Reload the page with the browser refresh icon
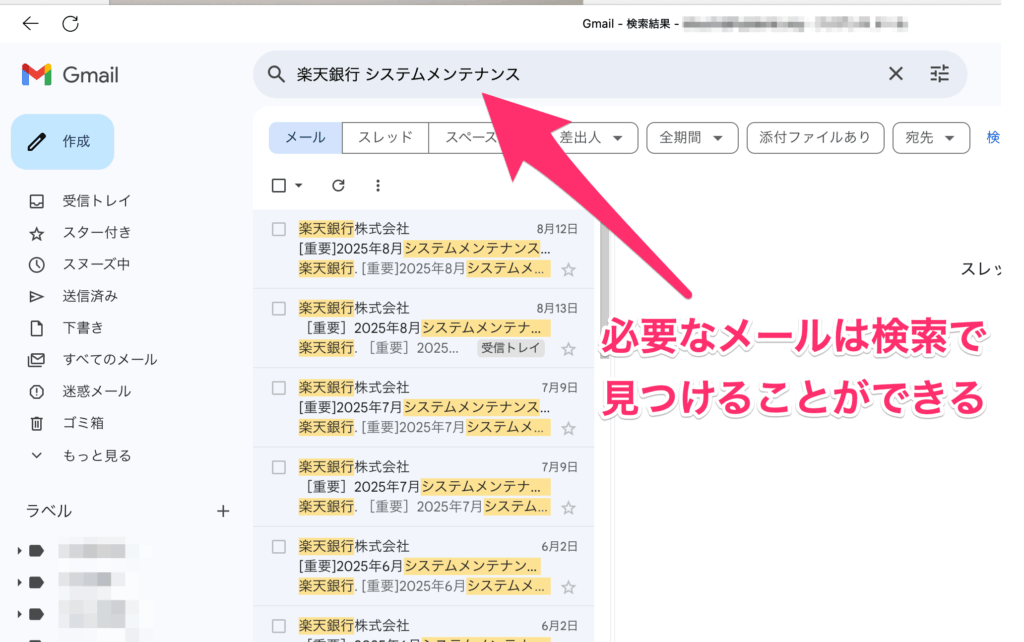This screenshot has height=642, width=1024. tap(71, 24)
